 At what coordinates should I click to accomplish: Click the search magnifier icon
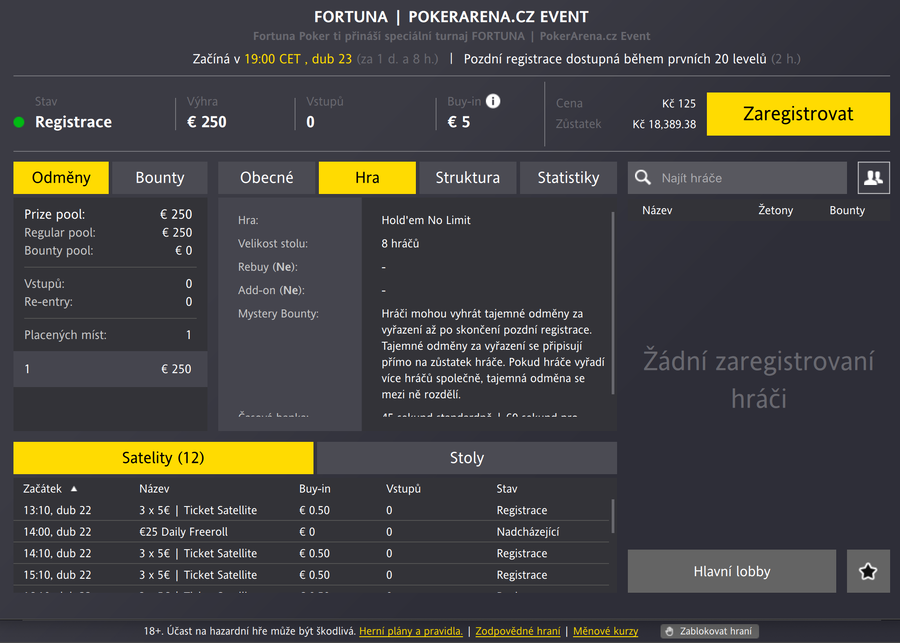[x=643, y=177]
